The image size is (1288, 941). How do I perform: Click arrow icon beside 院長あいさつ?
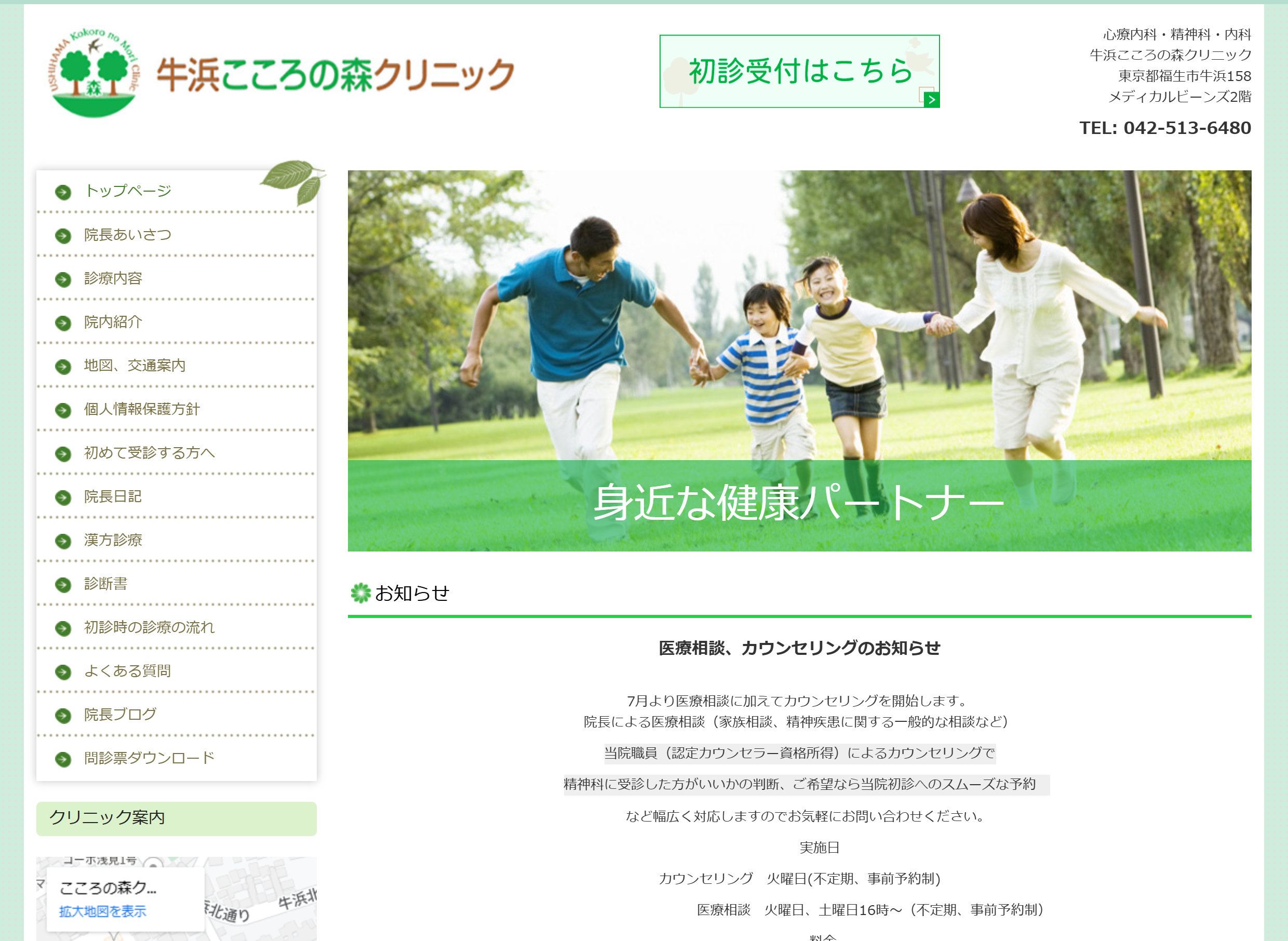pos(63,236)
